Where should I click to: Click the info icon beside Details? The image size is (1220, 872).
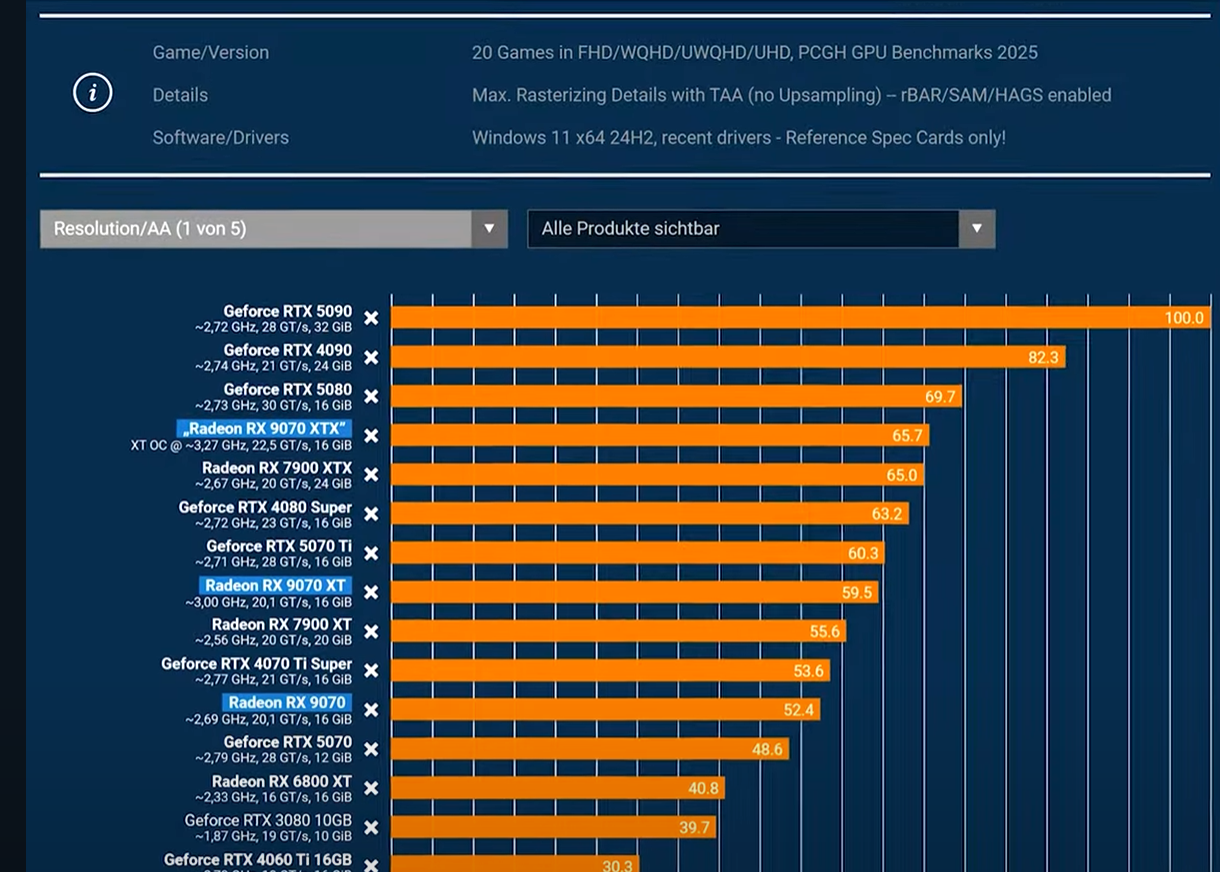(x=93, y=94)
